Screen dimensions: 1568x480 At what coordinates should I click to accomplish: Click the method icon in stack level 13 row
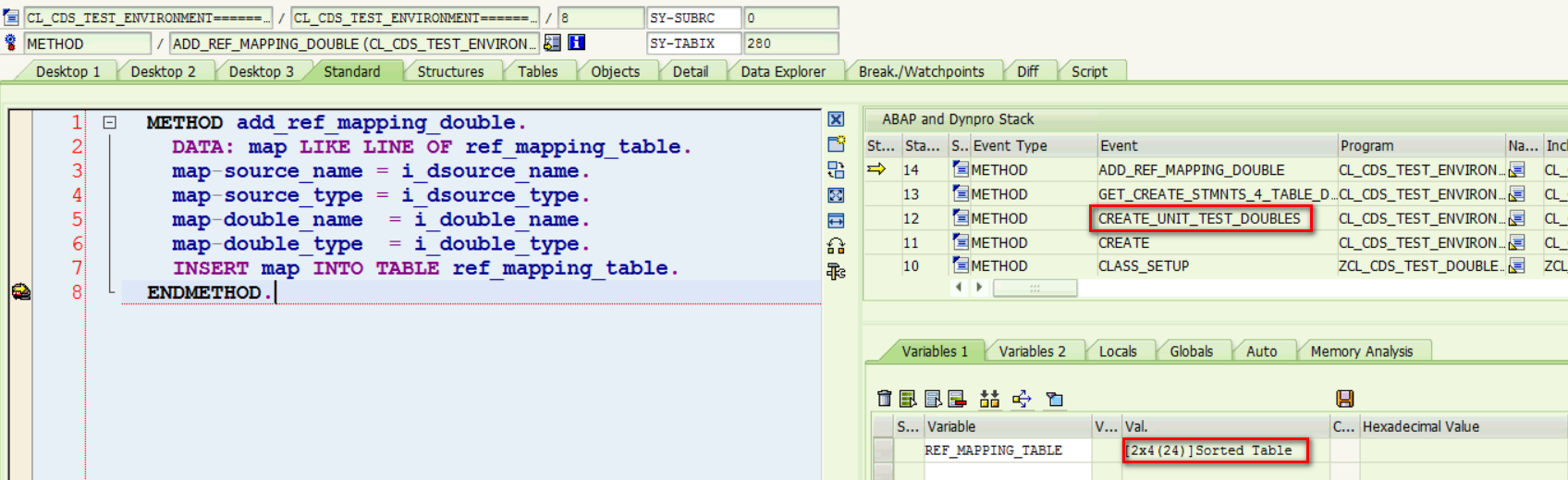(x=961, y=194)
